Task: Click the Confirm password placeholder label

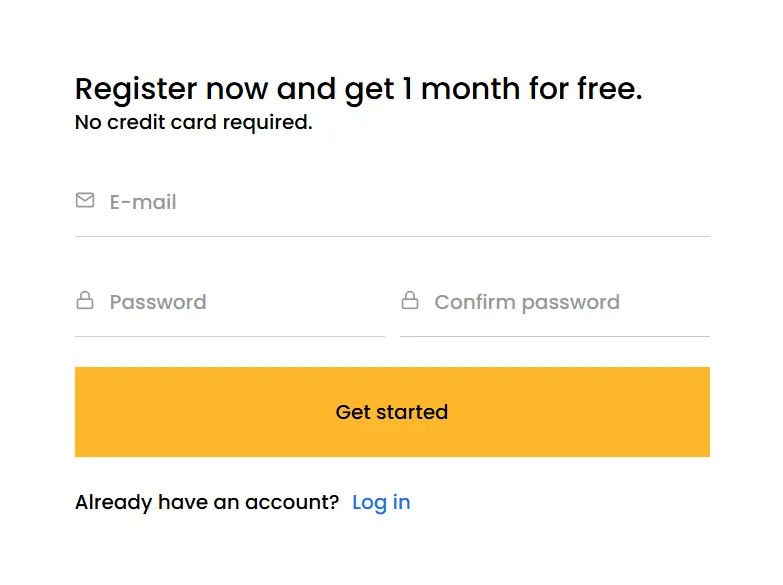Action: click(x=527, y=302)
